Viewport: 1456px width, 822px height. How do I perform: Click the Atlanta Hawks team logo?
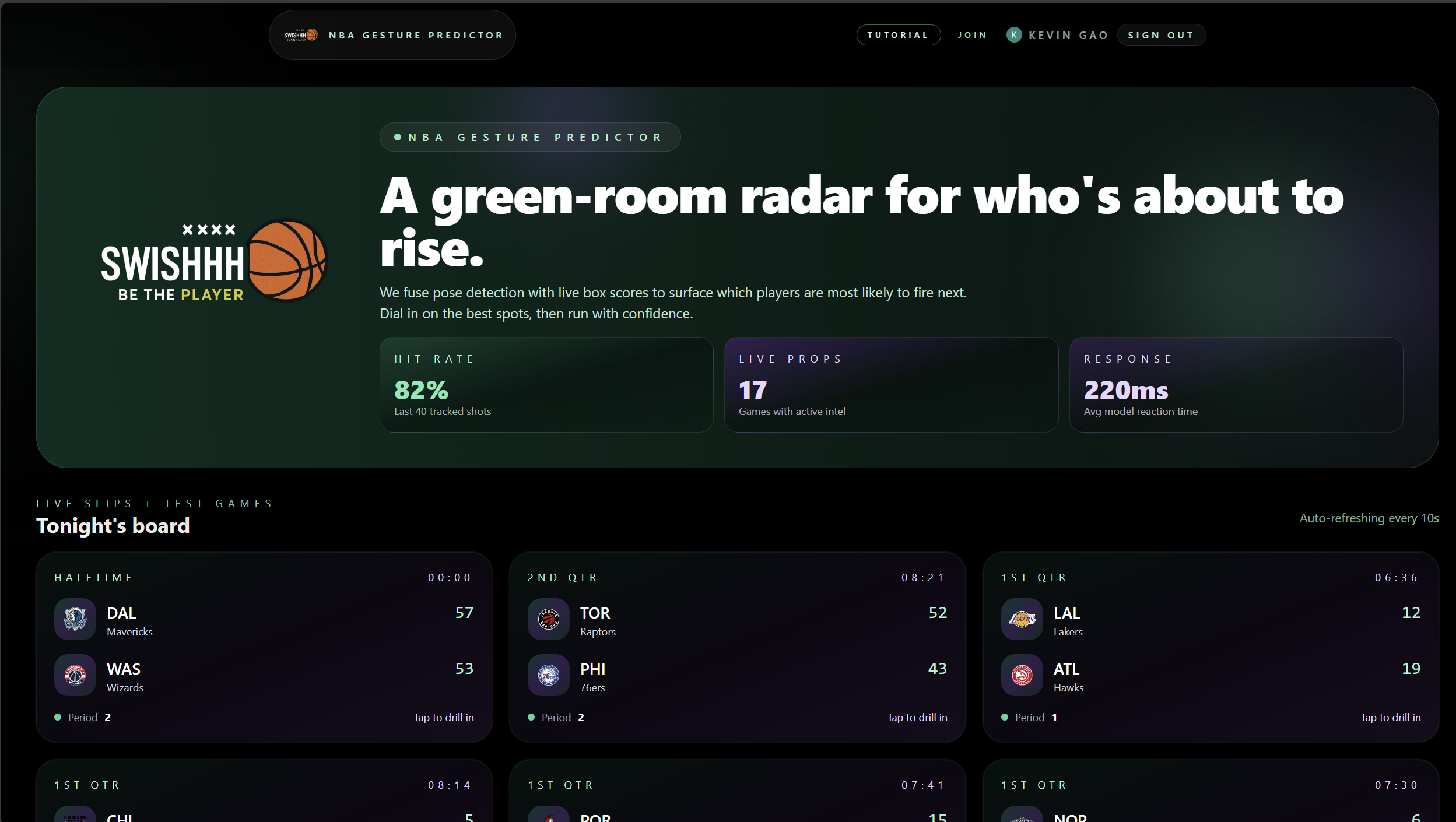[x=1022, y=675]
